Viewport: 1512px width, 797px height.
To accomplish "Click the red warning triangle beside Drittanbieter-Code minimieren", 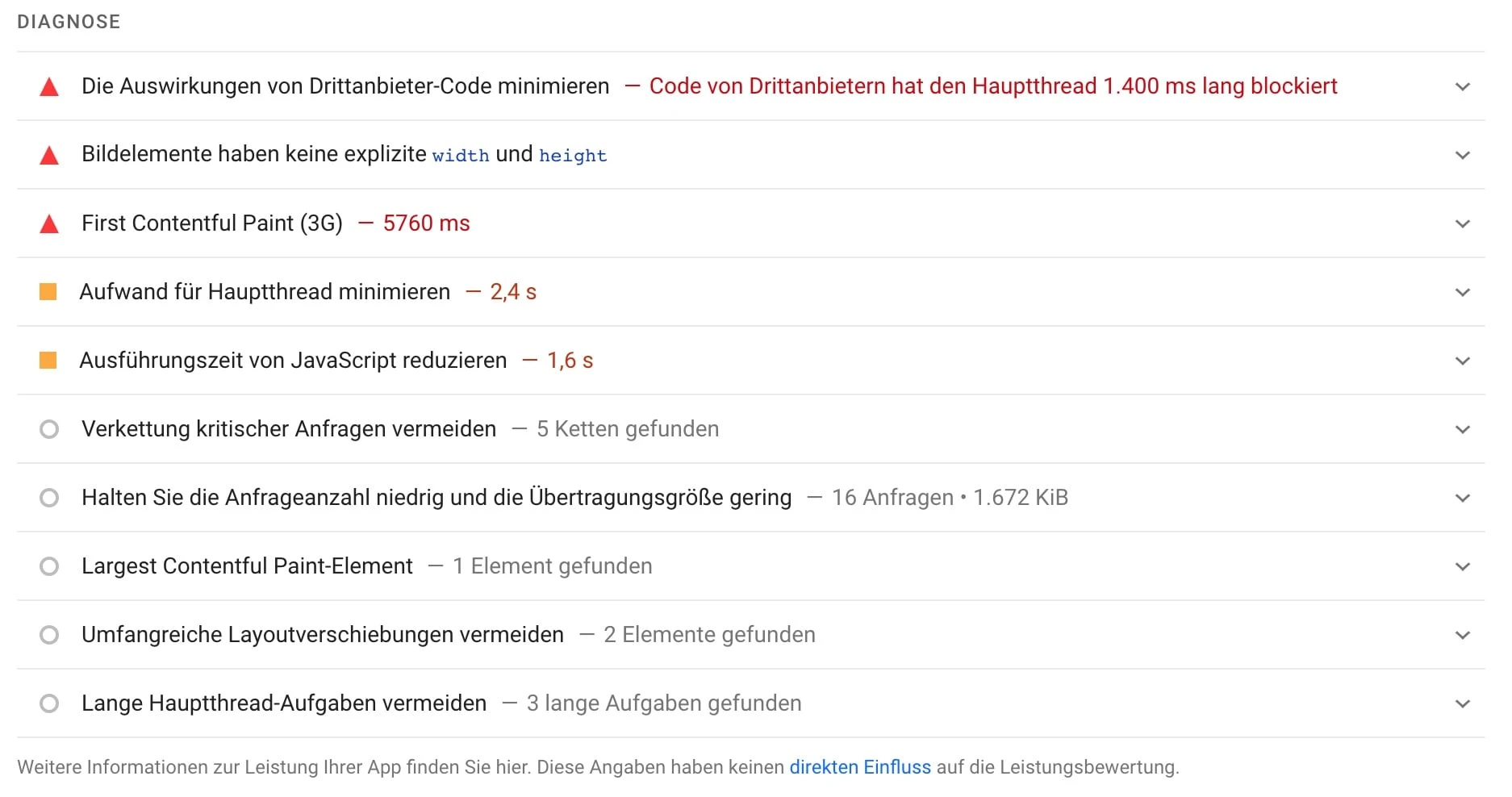I will (49, 86).
